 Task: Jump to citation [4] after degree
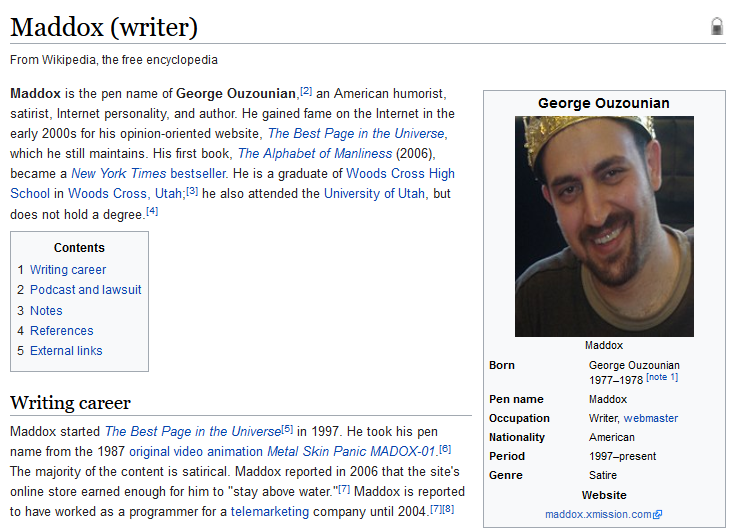tap(152, 212)
